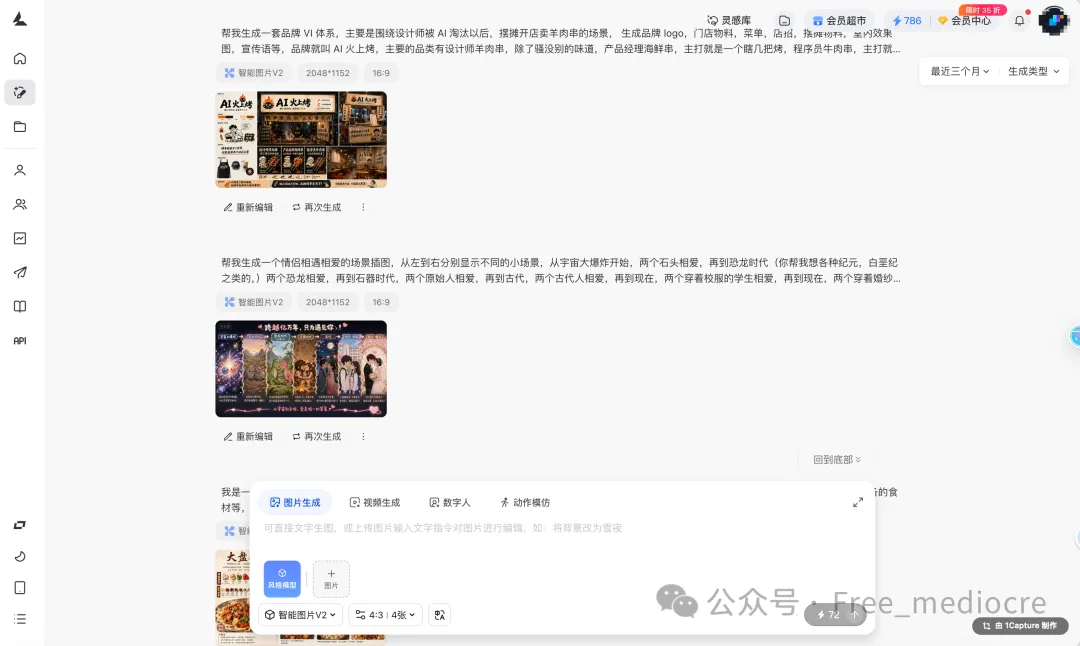Open the two-people team sidebar icon
Screen dimensions: 1080x646
tap(20, 205)
